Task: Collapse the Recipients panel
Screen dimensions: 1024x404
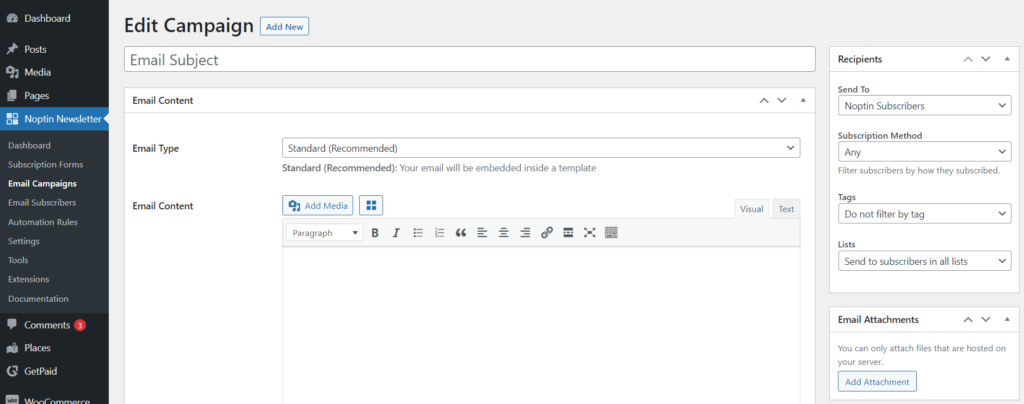Action: 1007,59
